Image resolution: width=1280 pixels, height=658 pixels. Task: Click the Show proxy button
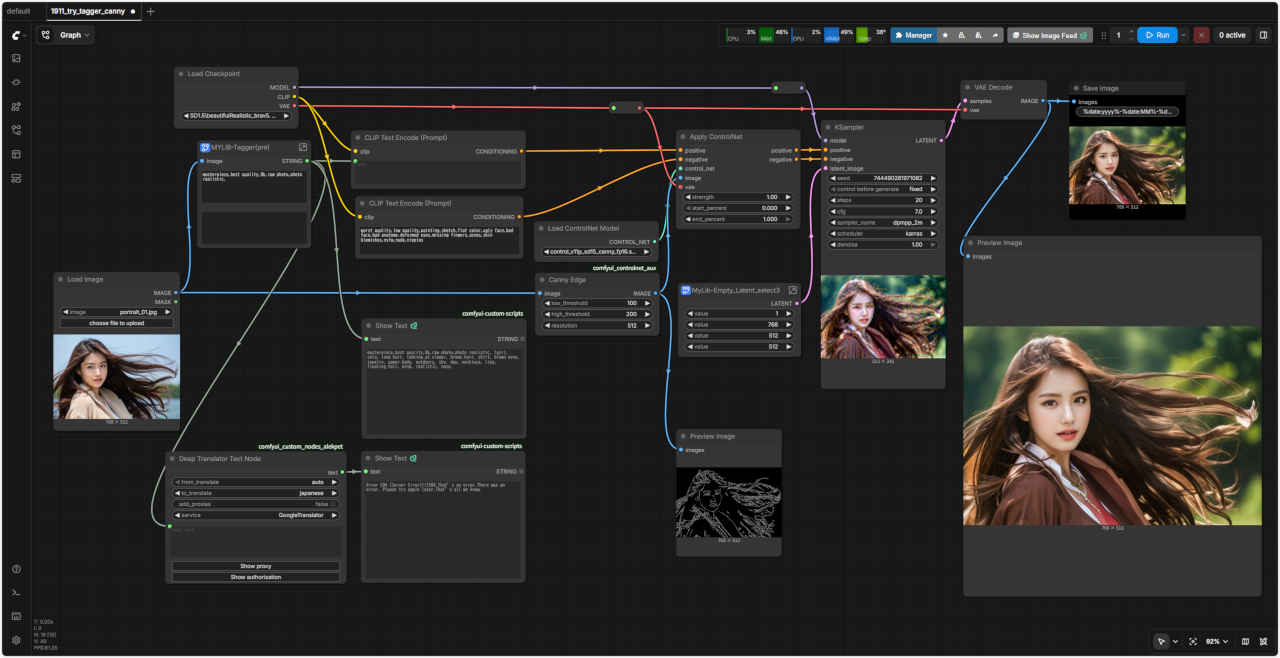(x=255, y=566)
